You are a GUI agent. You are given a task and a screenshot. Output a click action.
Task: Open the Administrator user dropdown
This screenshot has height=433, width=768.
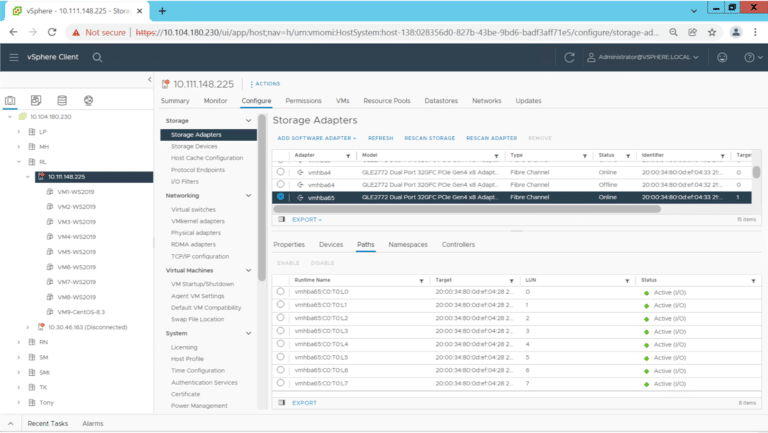(x=643, y=57)
